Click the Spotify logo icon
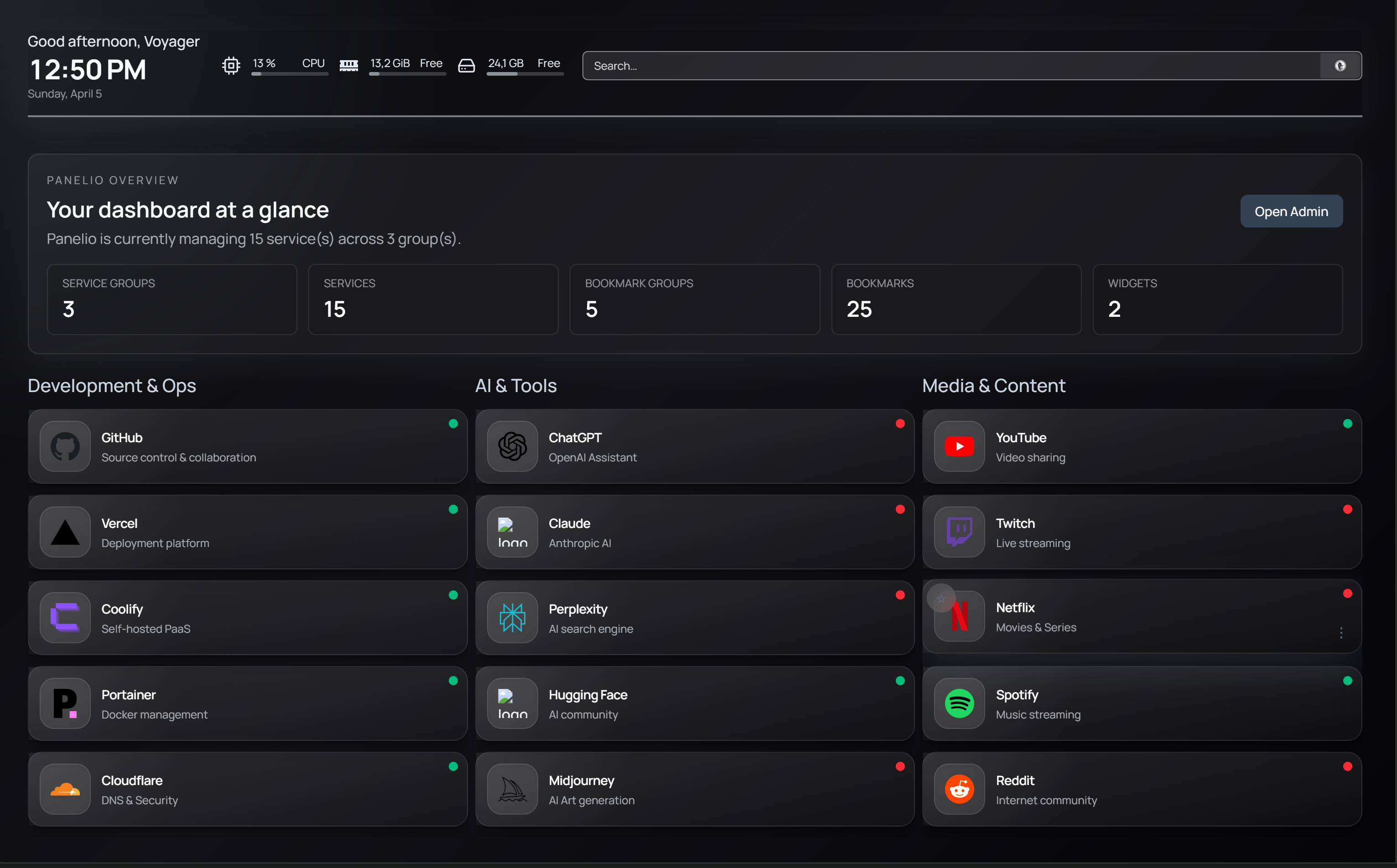 pyautogui.click(x=959, y=703)
